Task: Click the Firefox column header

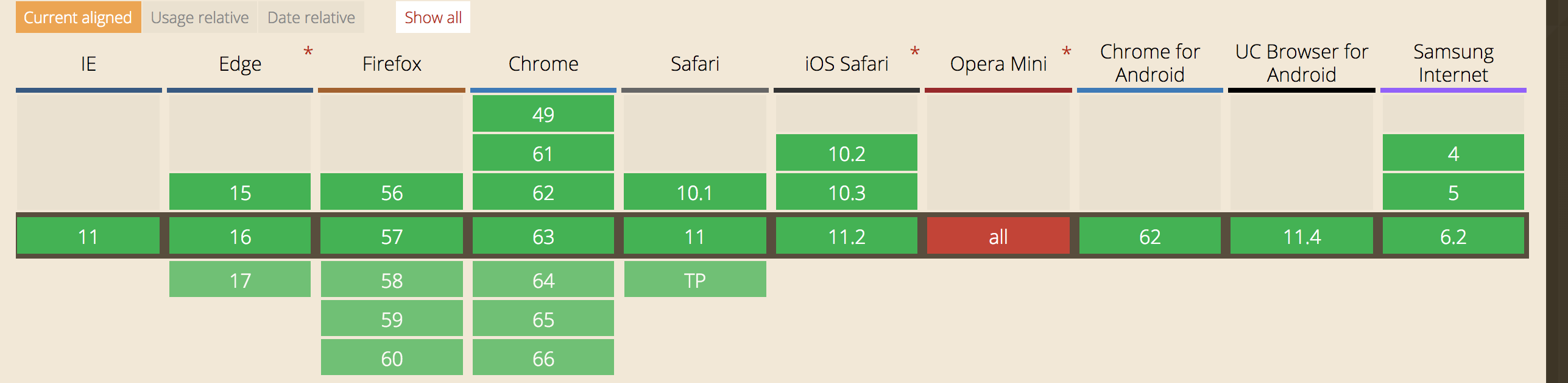Action: pos(392,63)
